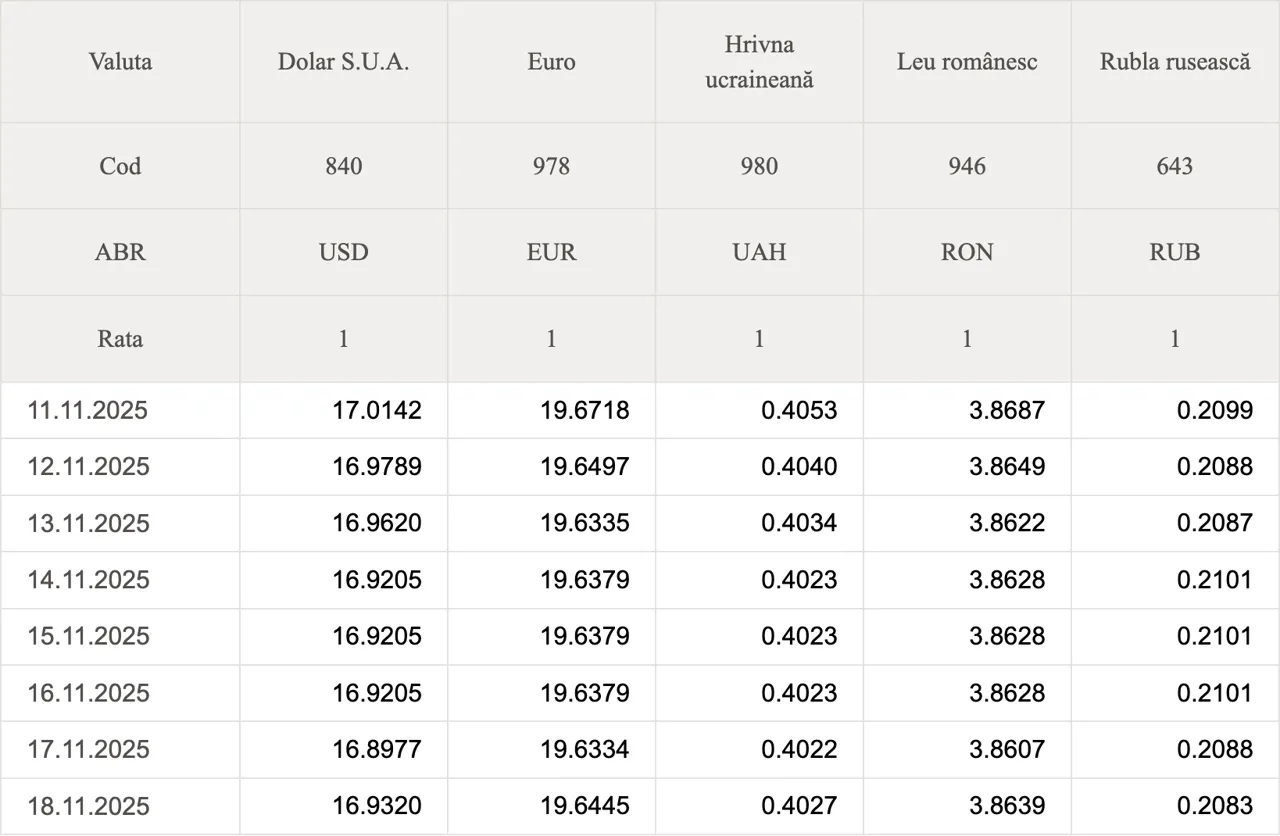Viewport: 1280px width, 836px height.
Task: Select the 11.11.2025 date row
Action: pos(88,410)
